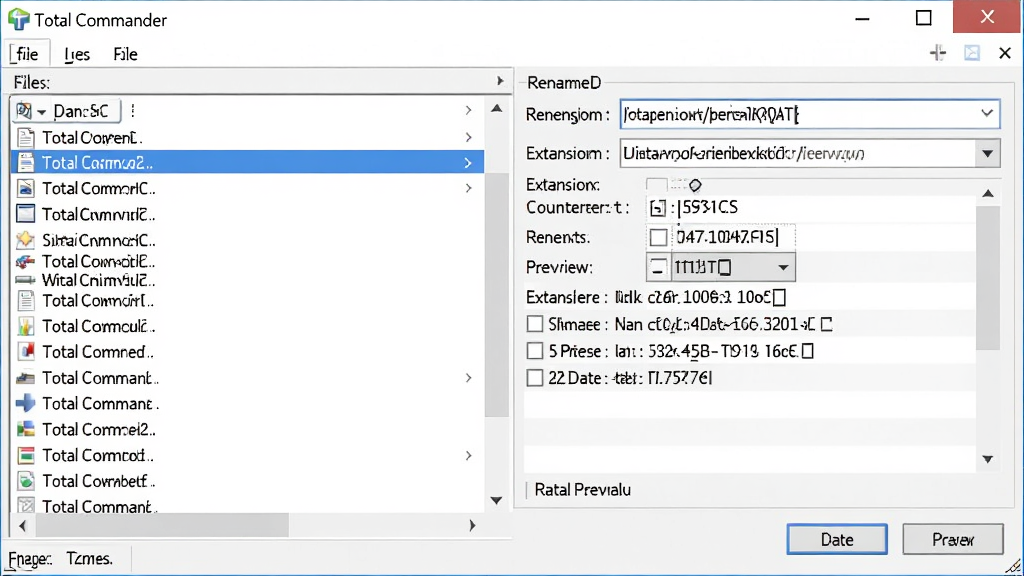Click the three-dot icon next to Danc&C
This screenshot has height=576, width=1024.
tap(133, 110)
